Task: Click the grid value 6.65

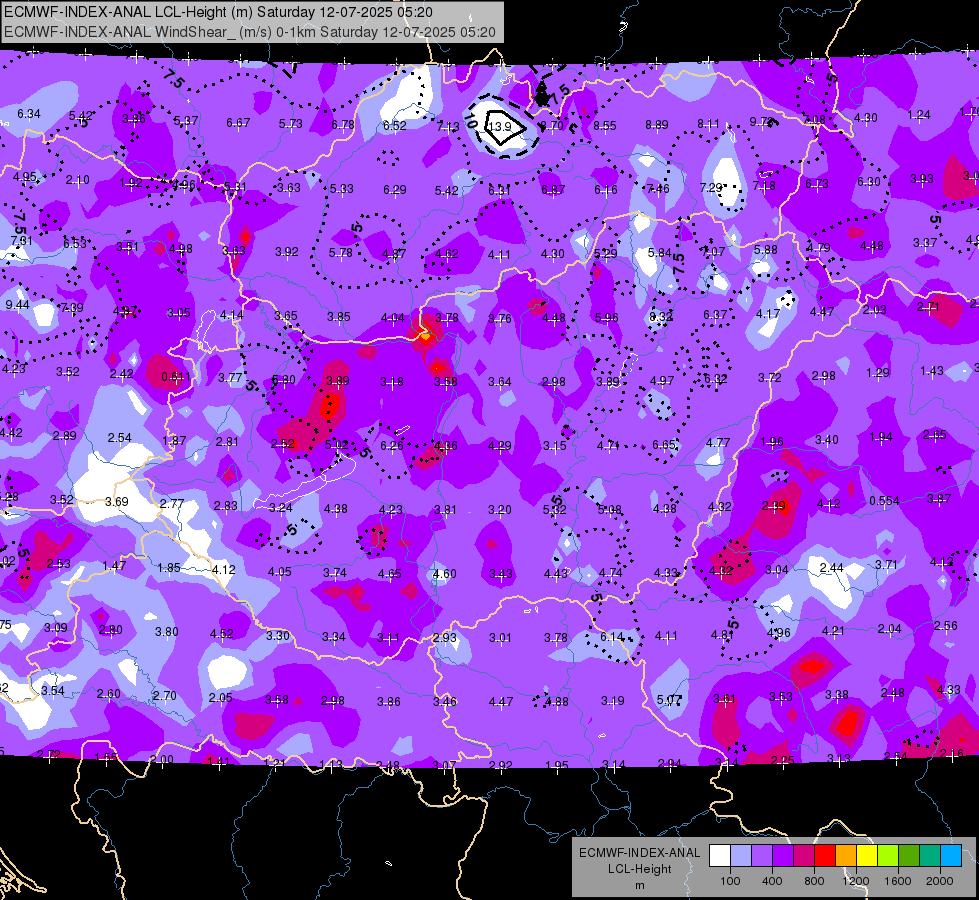Action: pyautogui.click(x=664, y=445)
